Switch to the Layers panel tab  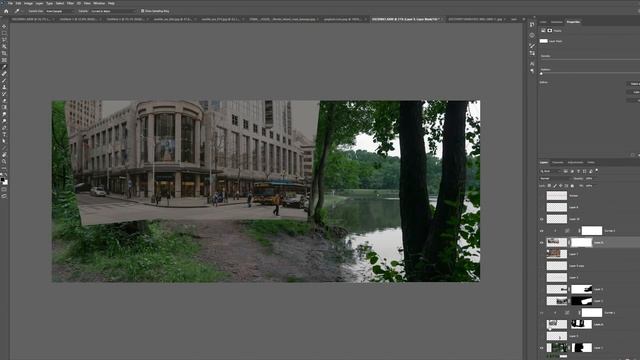pyautogui.click(x=544, y=162)
